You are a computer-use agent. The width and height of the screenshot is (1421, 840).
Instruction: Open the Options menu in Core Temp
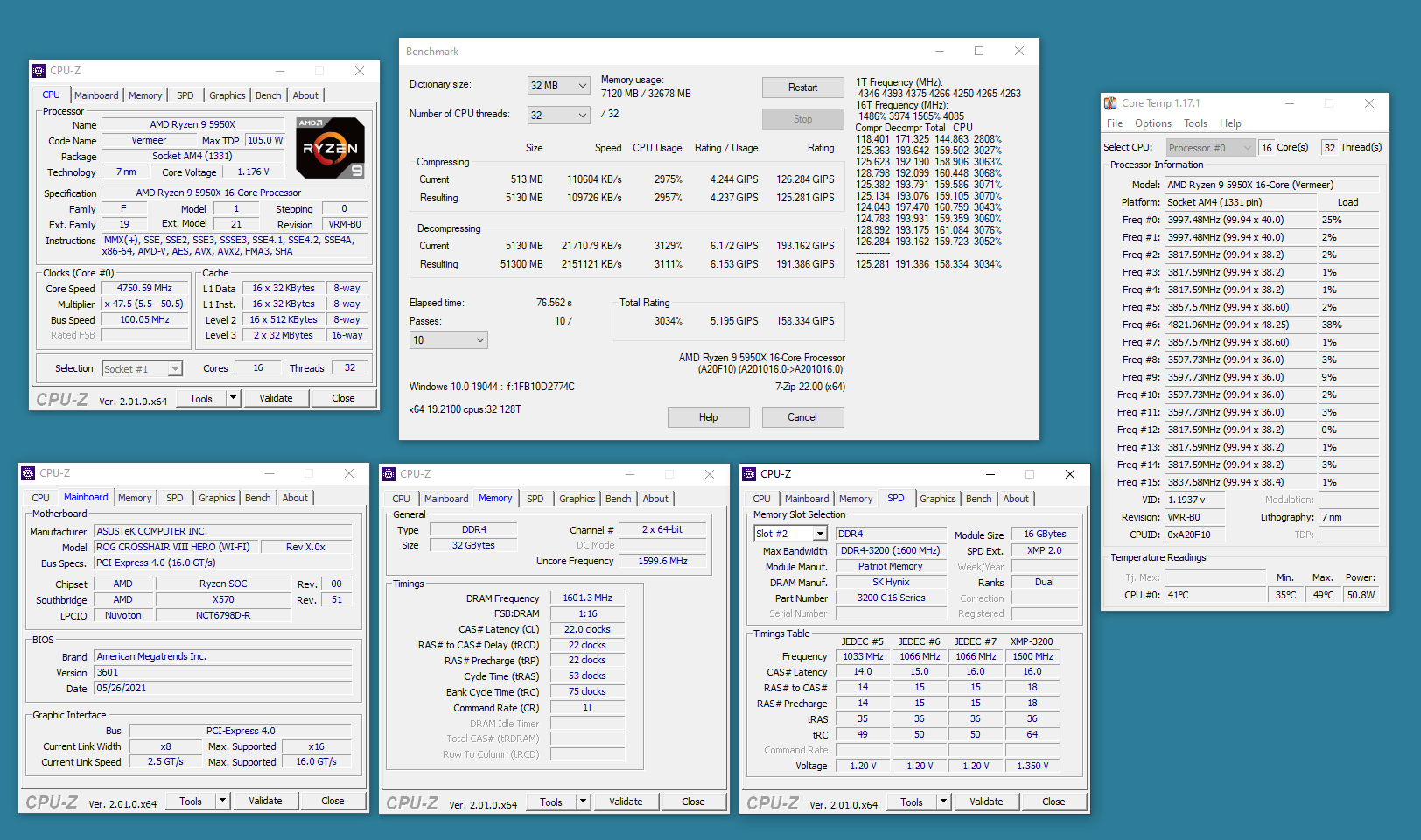[x=1153, y=123]
